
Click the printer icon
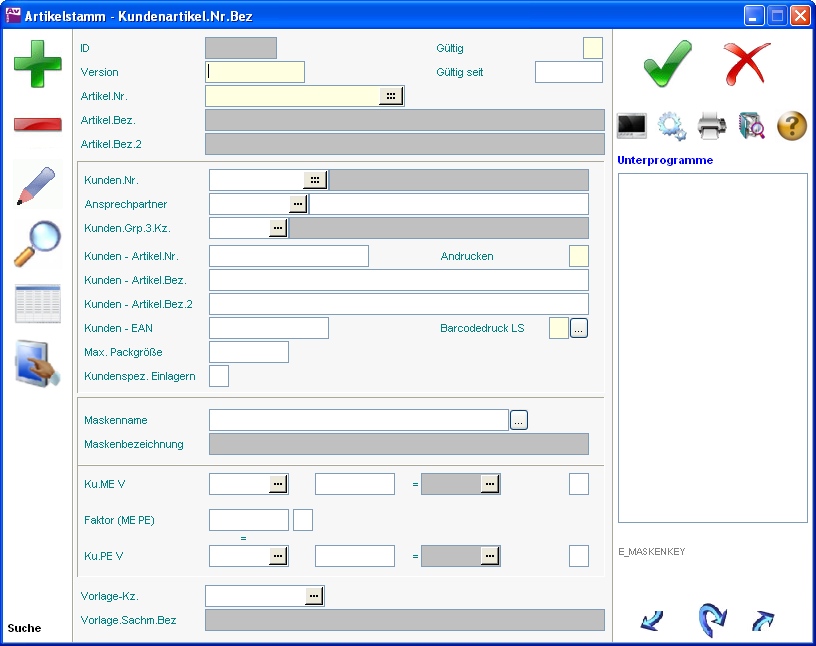[x=711, y=126]
